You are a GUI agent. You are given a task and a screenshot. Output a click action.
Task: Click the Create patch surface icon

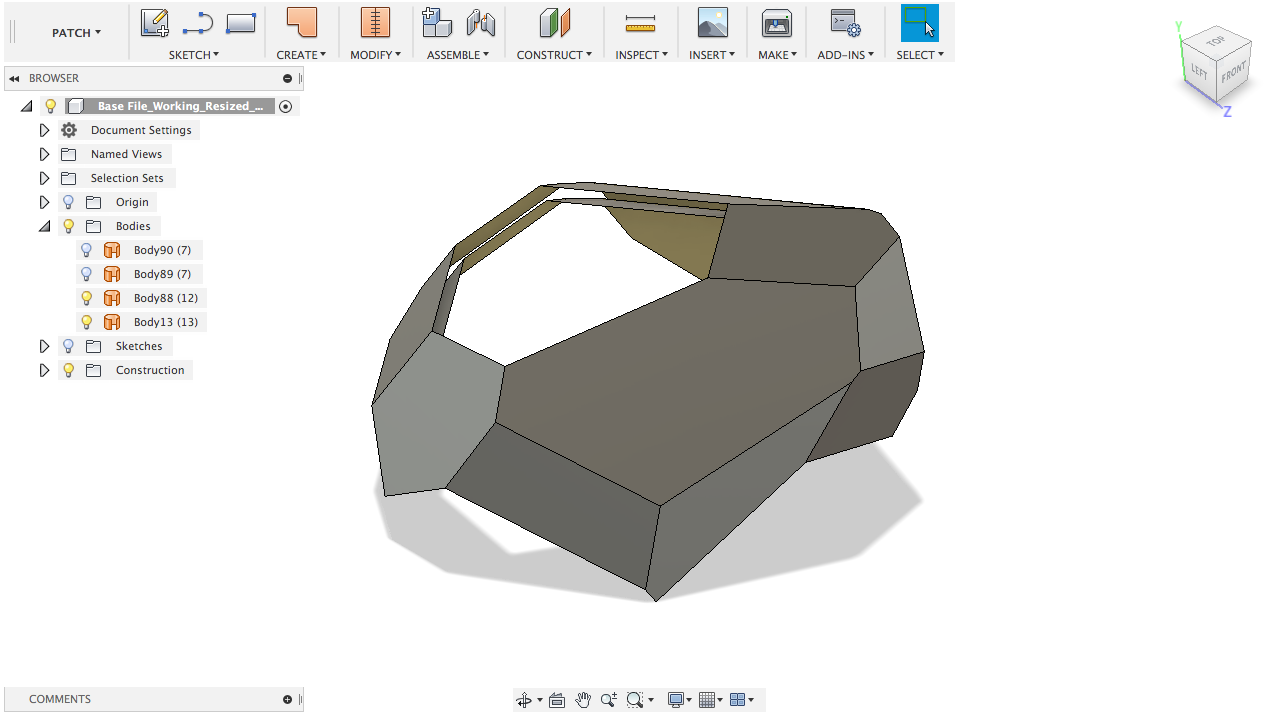coord(301,23)
